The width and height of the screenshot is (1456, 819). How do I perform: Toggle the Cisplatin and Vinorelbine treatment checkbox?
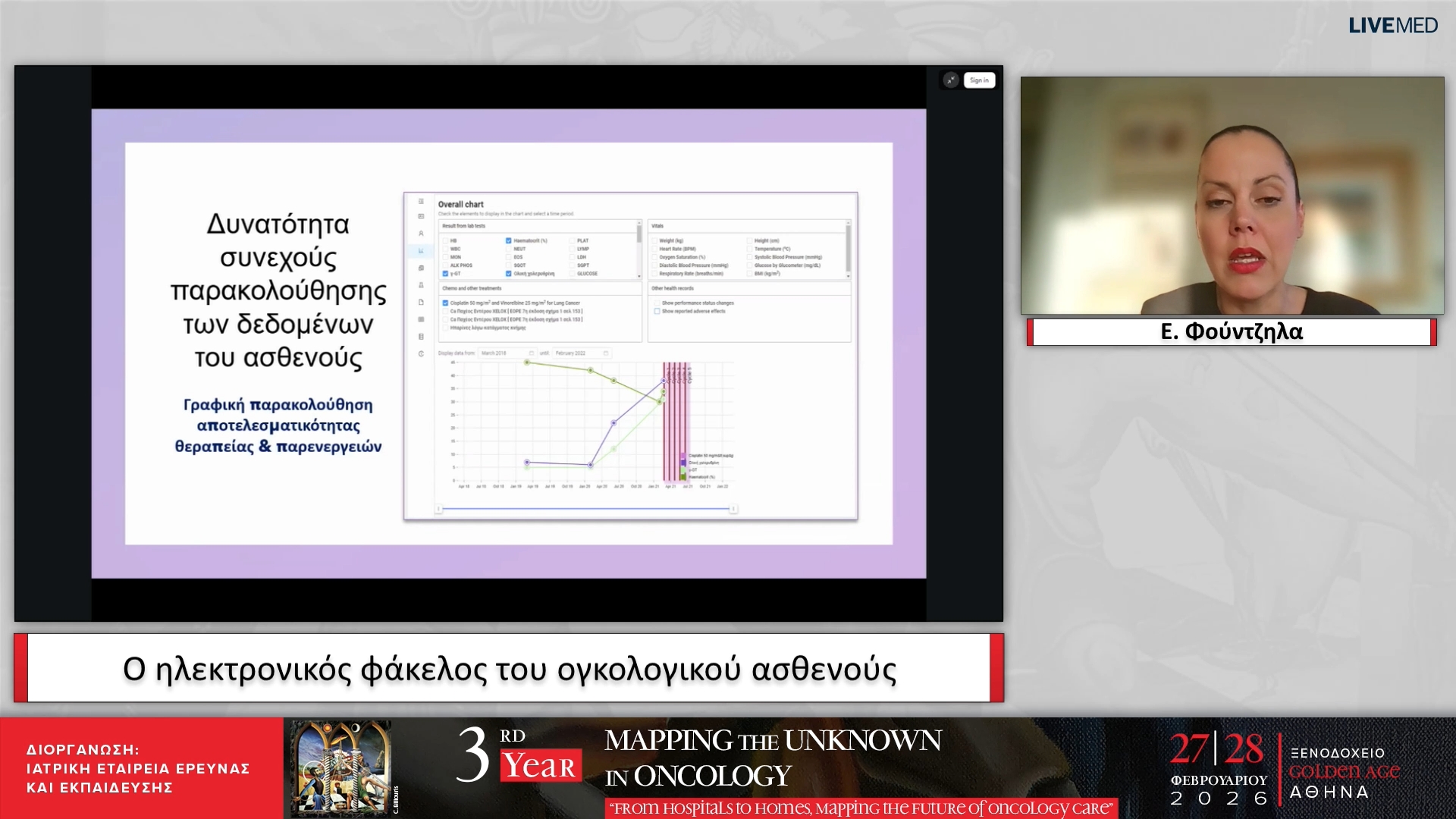click(445, 303)
